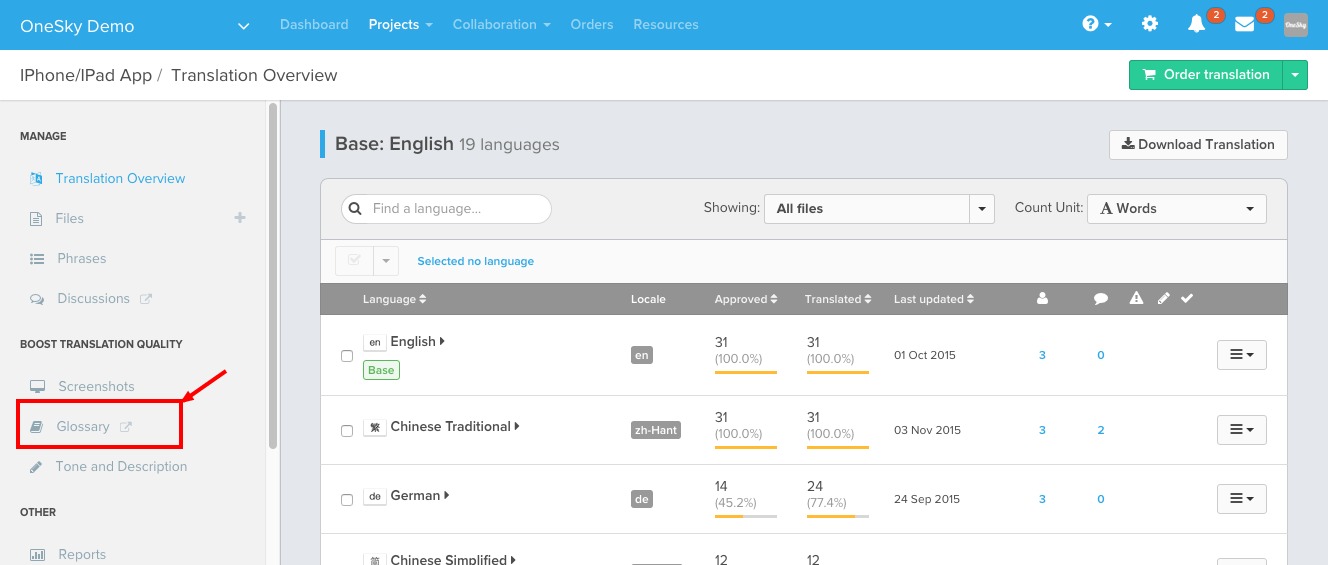1328x565 pixels.
Task: Click the Discussions chat bubble icon
Action: tap(37, 298)
